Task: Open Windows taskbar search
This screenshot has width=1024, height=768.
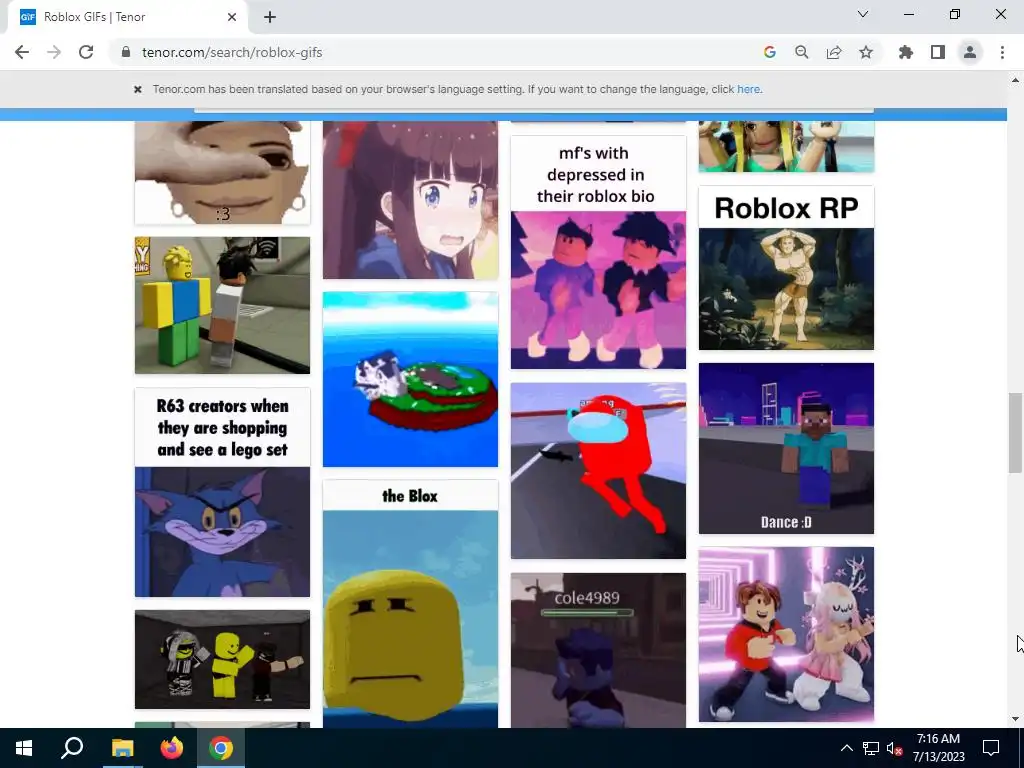Action: [x=72, y=748]
